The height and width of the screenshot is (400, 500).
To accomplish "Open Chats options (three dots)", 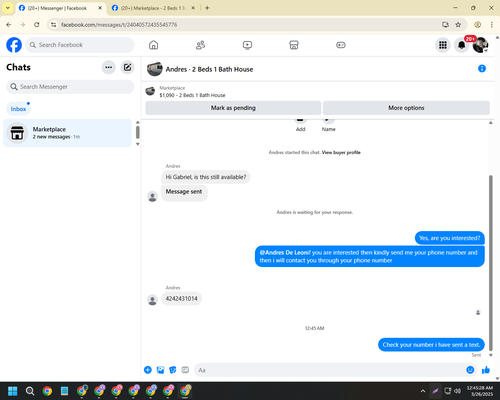I will (109, 67).
